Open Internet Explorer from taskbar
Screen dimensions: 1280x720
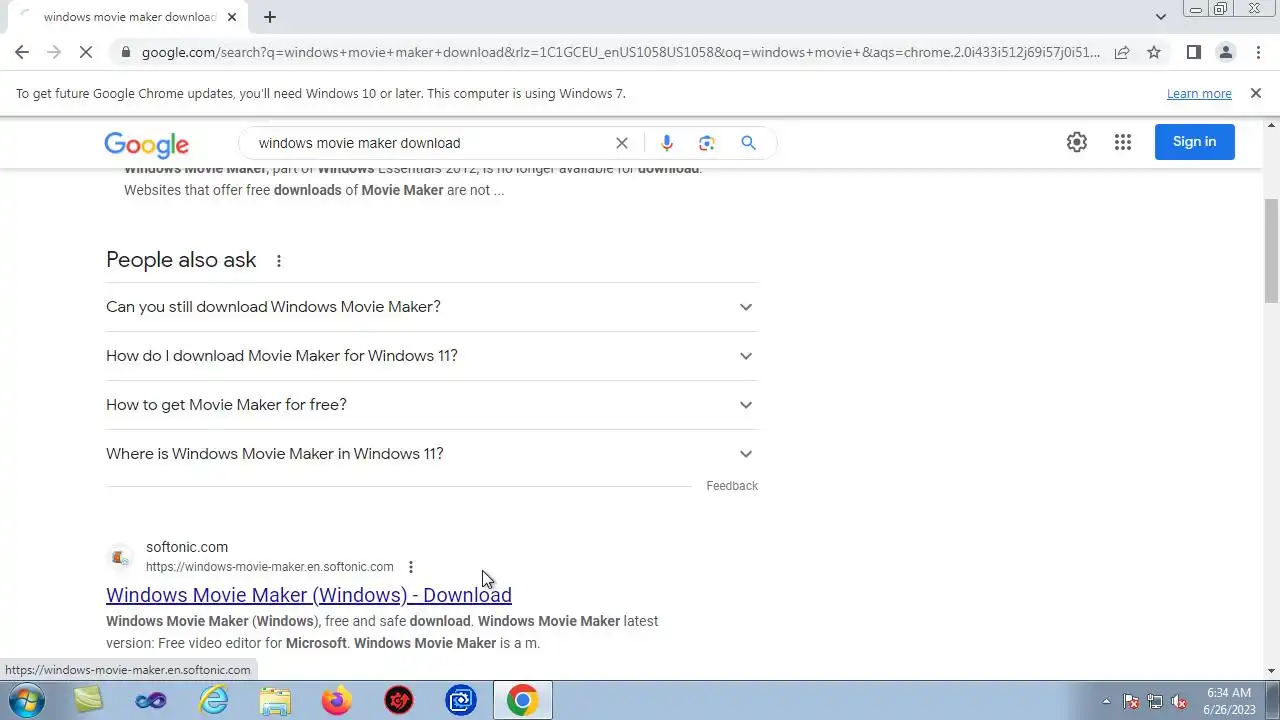[x=213, y=701]
